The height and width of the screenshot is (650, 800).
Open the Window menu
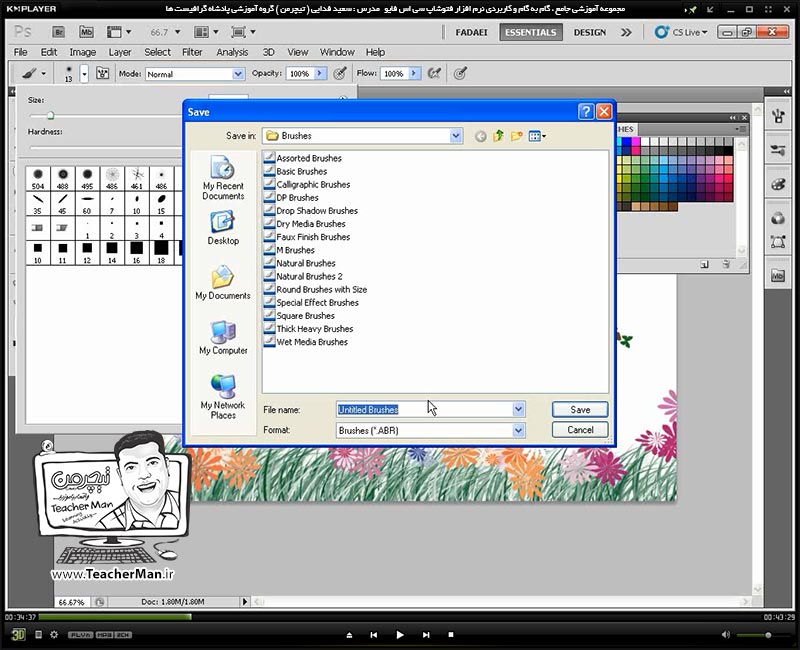click(337, 52)
